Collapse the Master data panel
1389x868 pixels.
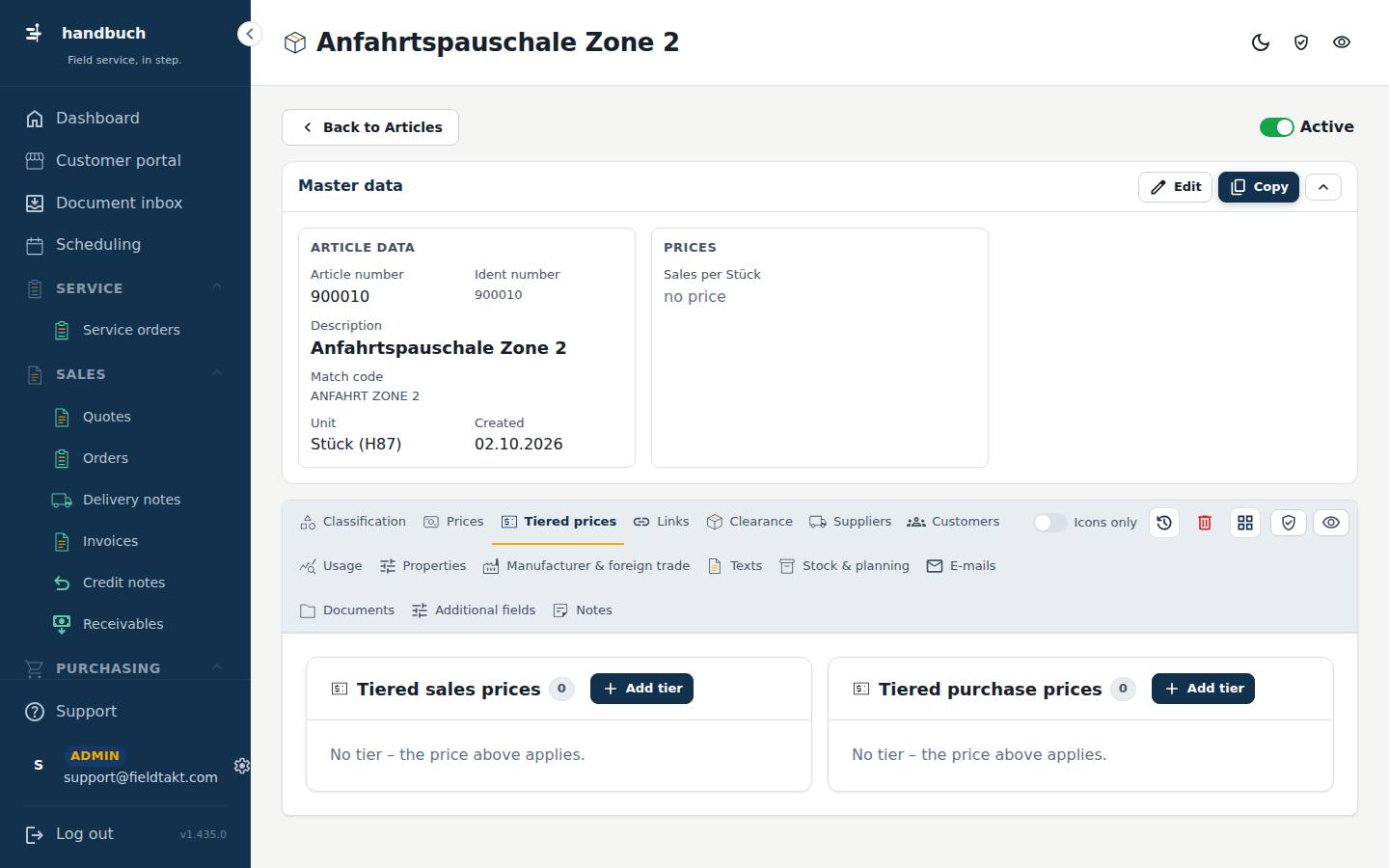(x=1323, y=187)
